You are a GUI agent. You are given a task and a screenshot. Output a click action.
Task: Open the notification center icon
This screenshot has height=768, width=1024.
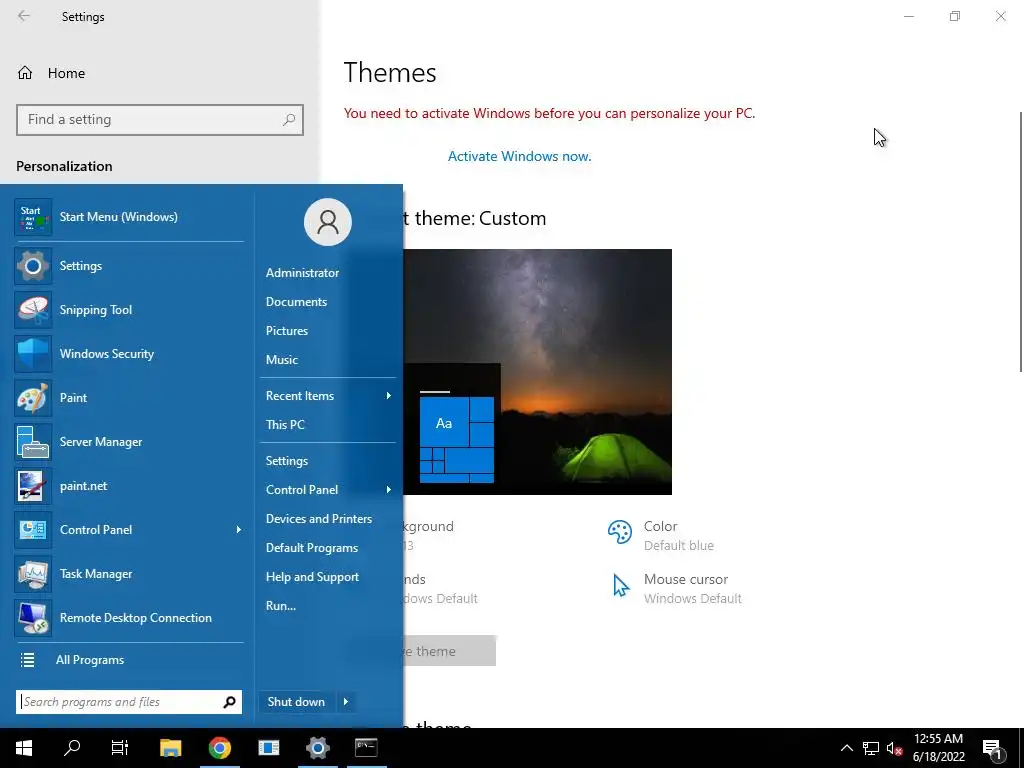pos(993,750)
